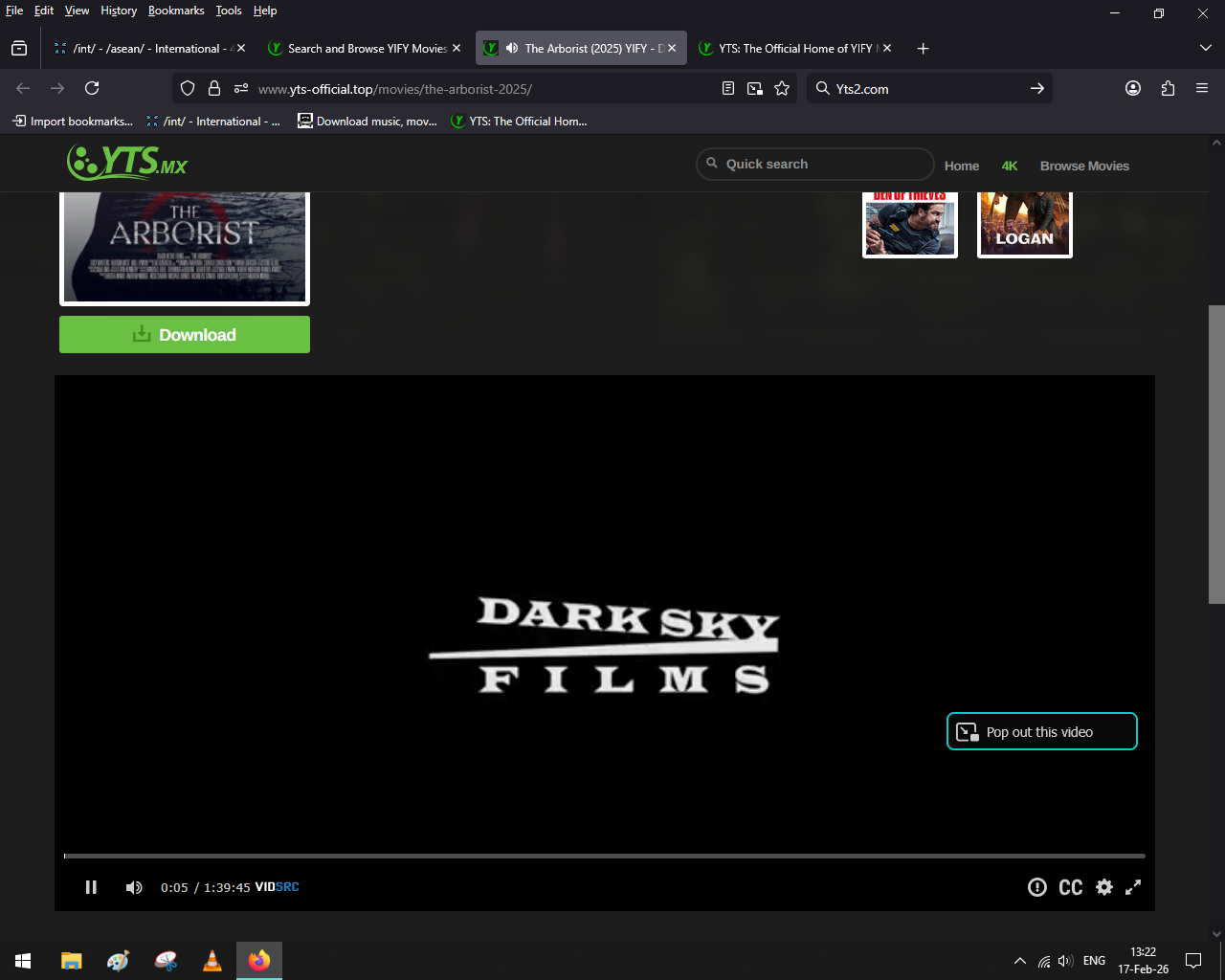The image size is (1225, 980).
Task: Close the /int/ - /asean/ tab
Action: (240, 48)
